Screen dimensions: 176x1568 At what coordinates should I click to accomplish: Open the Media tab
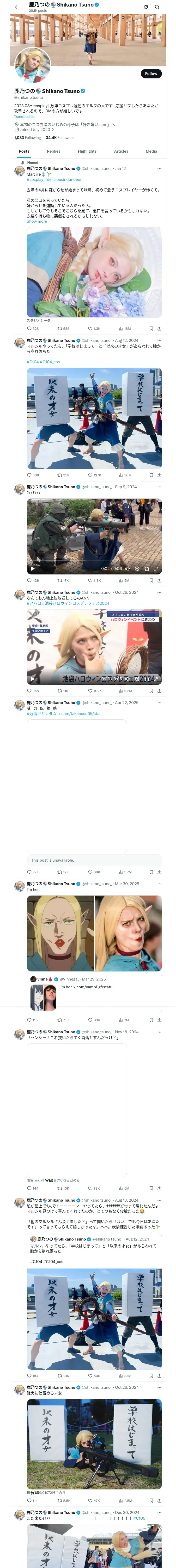[x=151, y=151]
